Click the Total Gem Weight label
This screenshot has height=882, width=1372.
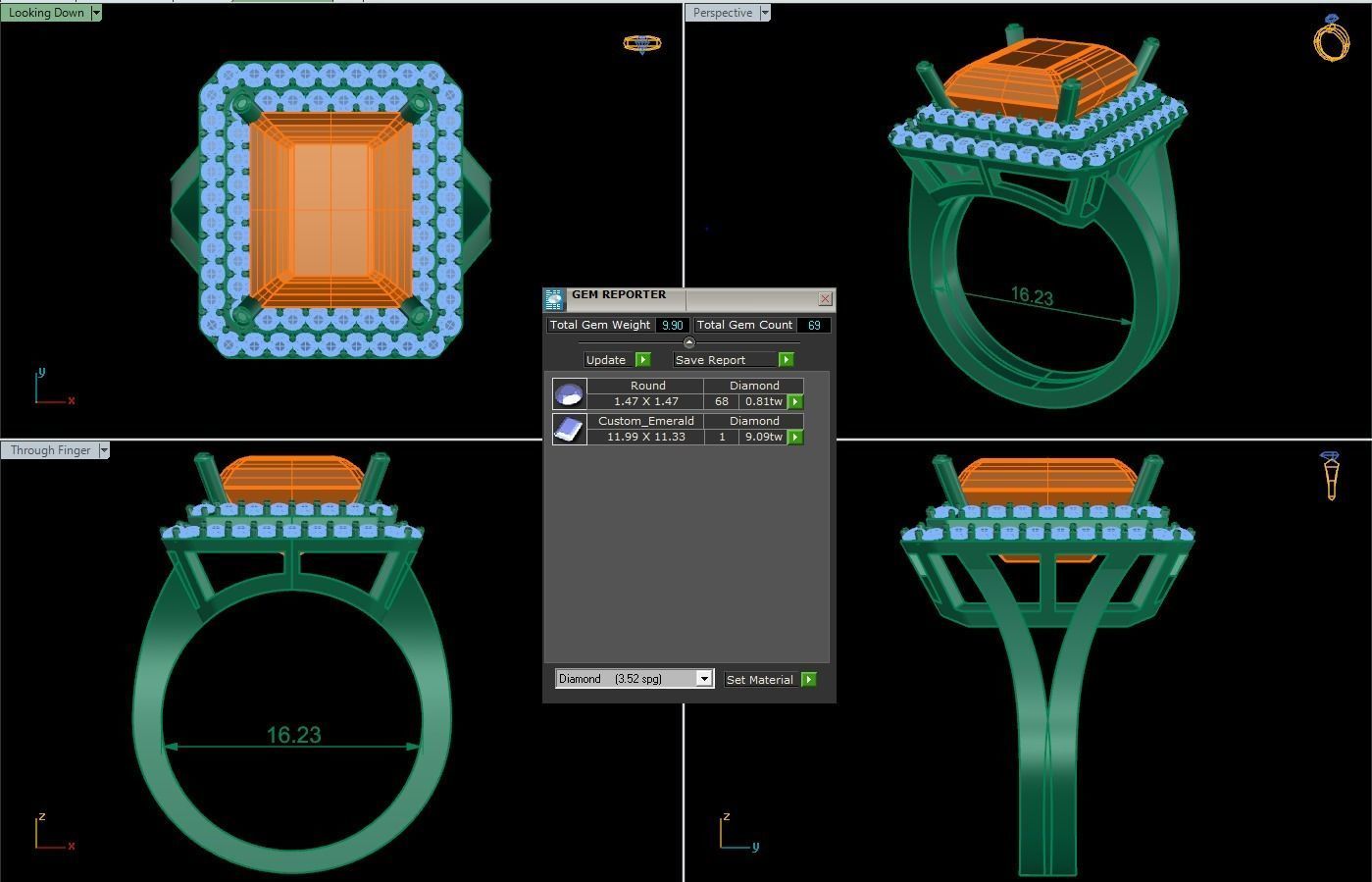[x=600, y=325]
